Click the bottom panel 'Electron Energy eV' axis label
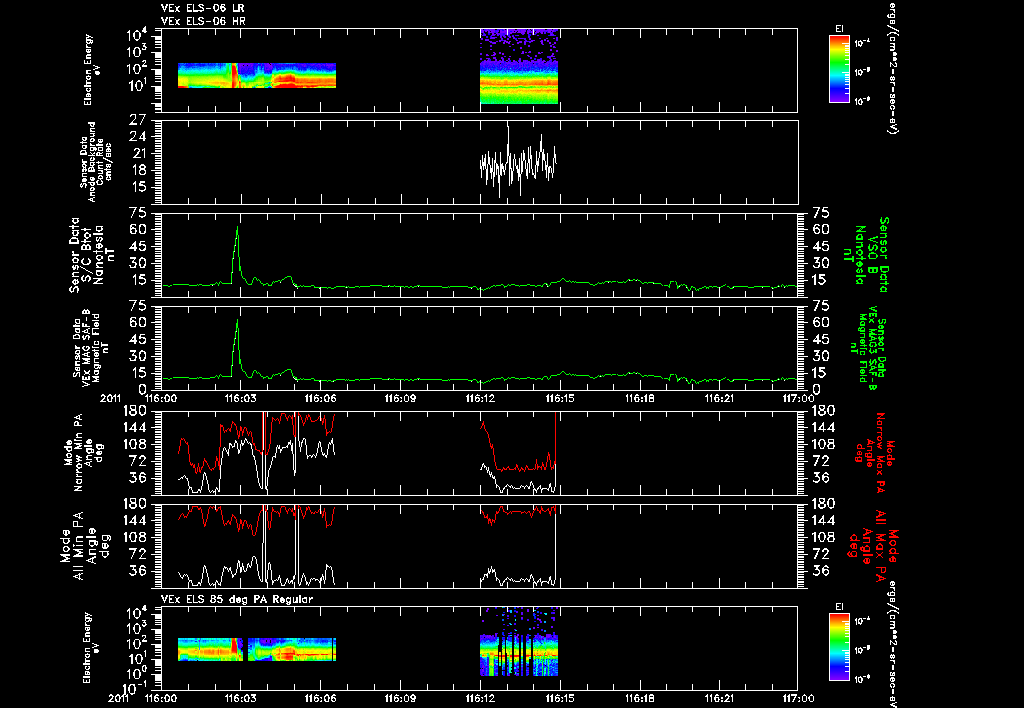Viewport: 1024px width, 708px height. point(91,648)
